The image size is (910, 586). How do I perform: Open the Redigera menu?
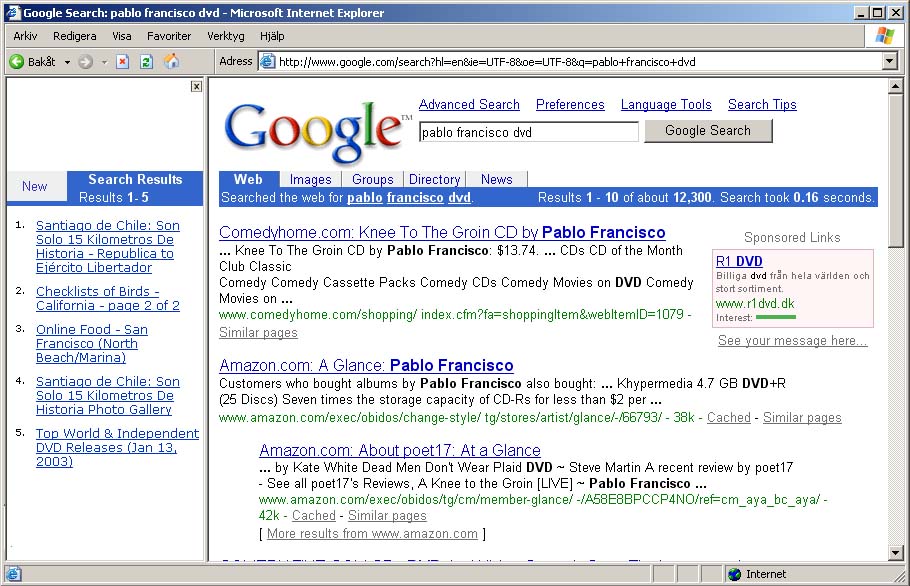pos(75,36)
